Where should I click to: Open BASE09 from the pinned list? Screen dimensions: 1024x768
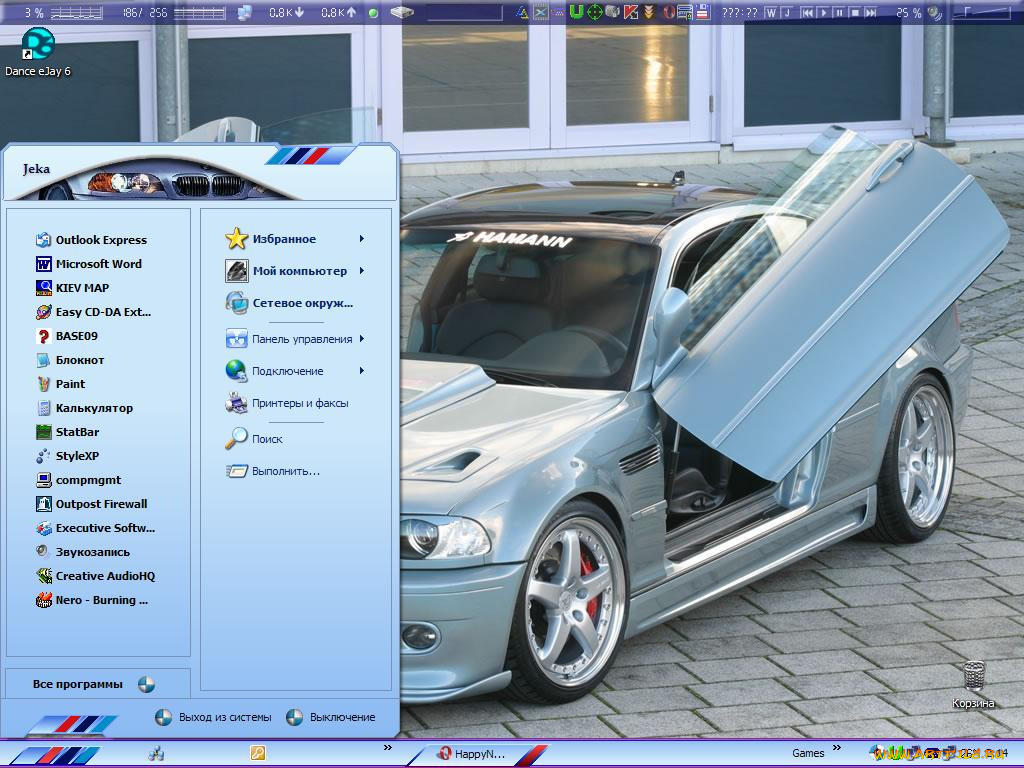click(x=67, y=336)
